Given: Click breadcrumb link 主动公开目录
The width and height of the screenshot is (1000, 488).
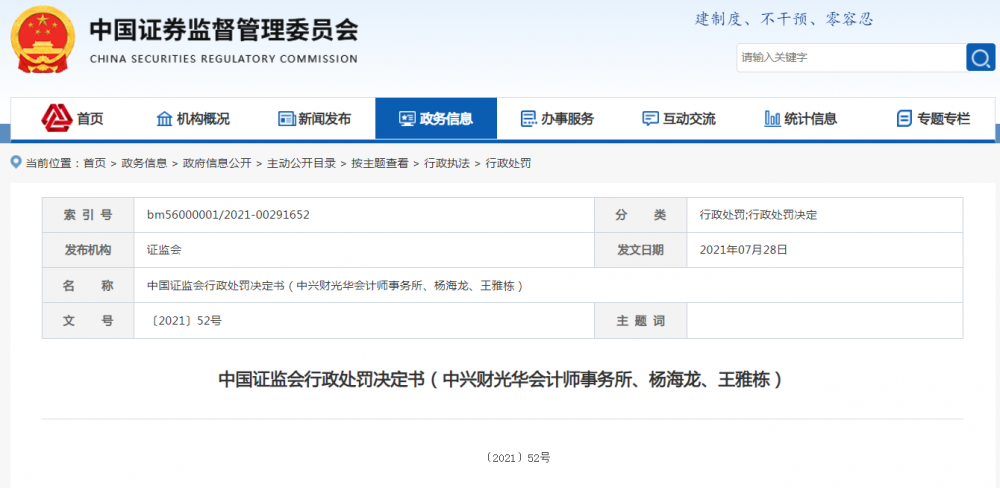Looking at the screenshot, I should point(301,163).
